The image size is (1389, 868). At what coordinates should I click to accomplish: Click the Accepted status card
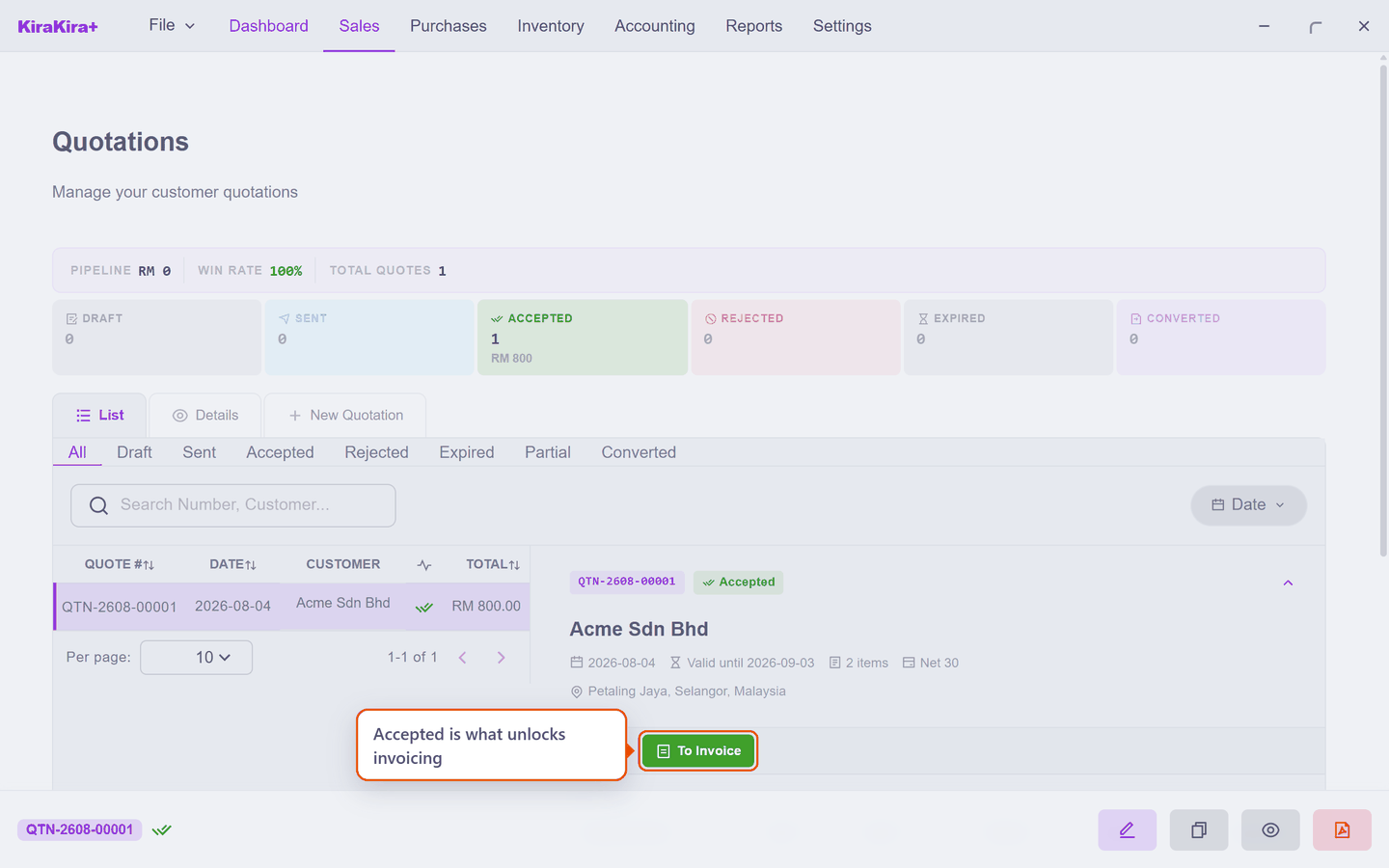coord(583,338)
